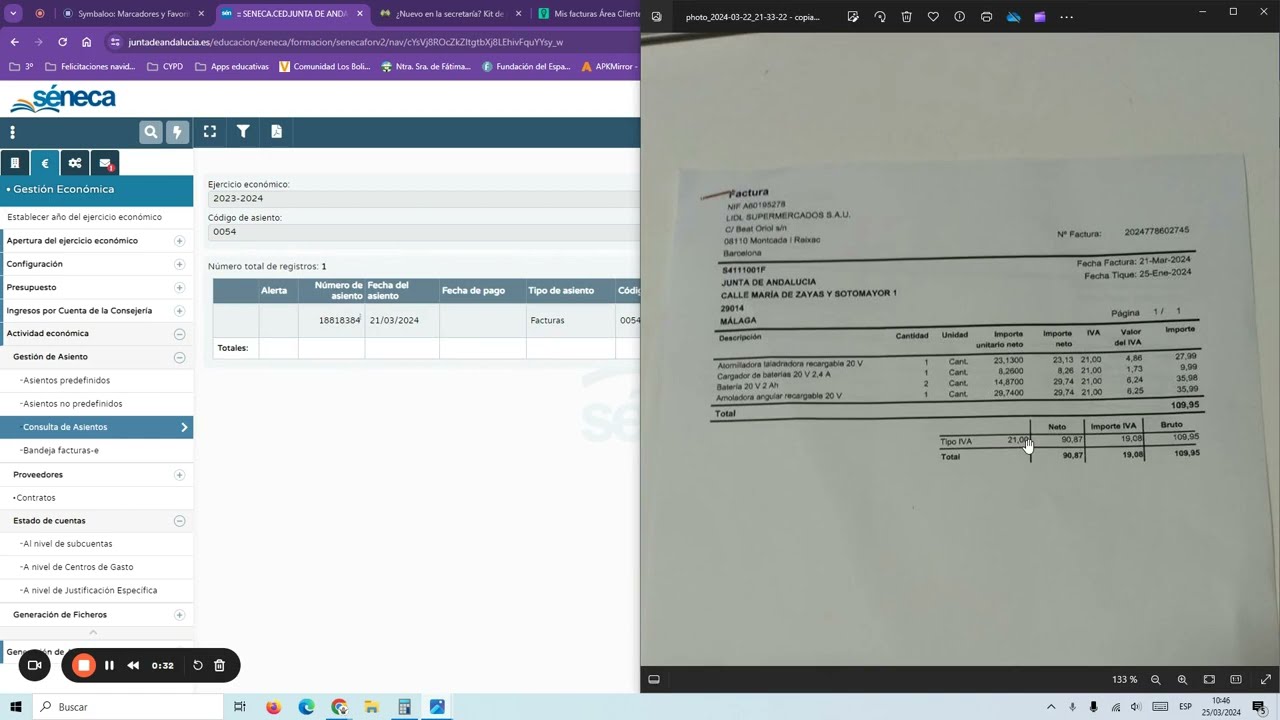Open A nivel de Centros de Gasto
This screenshot has height=720, width=1280.
pyautogui.click(x=77, y=568)
